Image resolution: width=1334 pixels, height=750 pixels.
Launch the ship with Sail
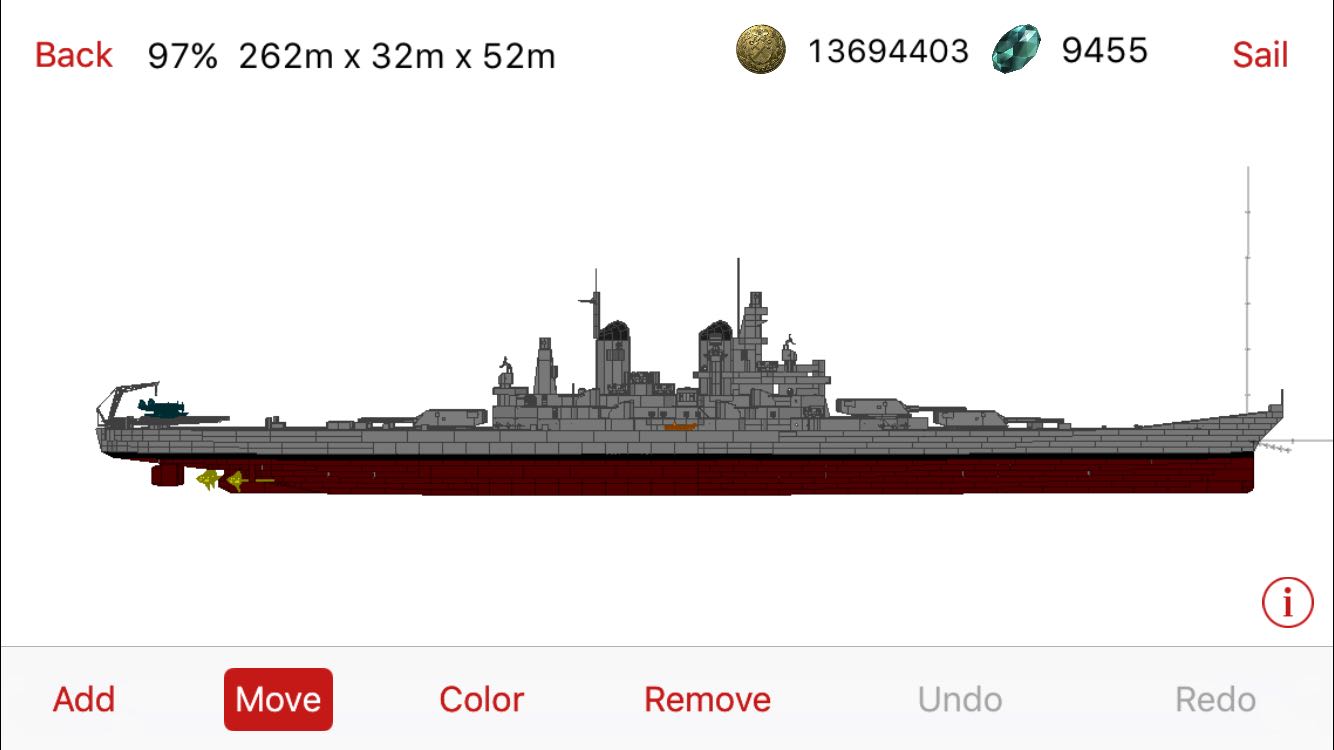tap(1260, 55)
